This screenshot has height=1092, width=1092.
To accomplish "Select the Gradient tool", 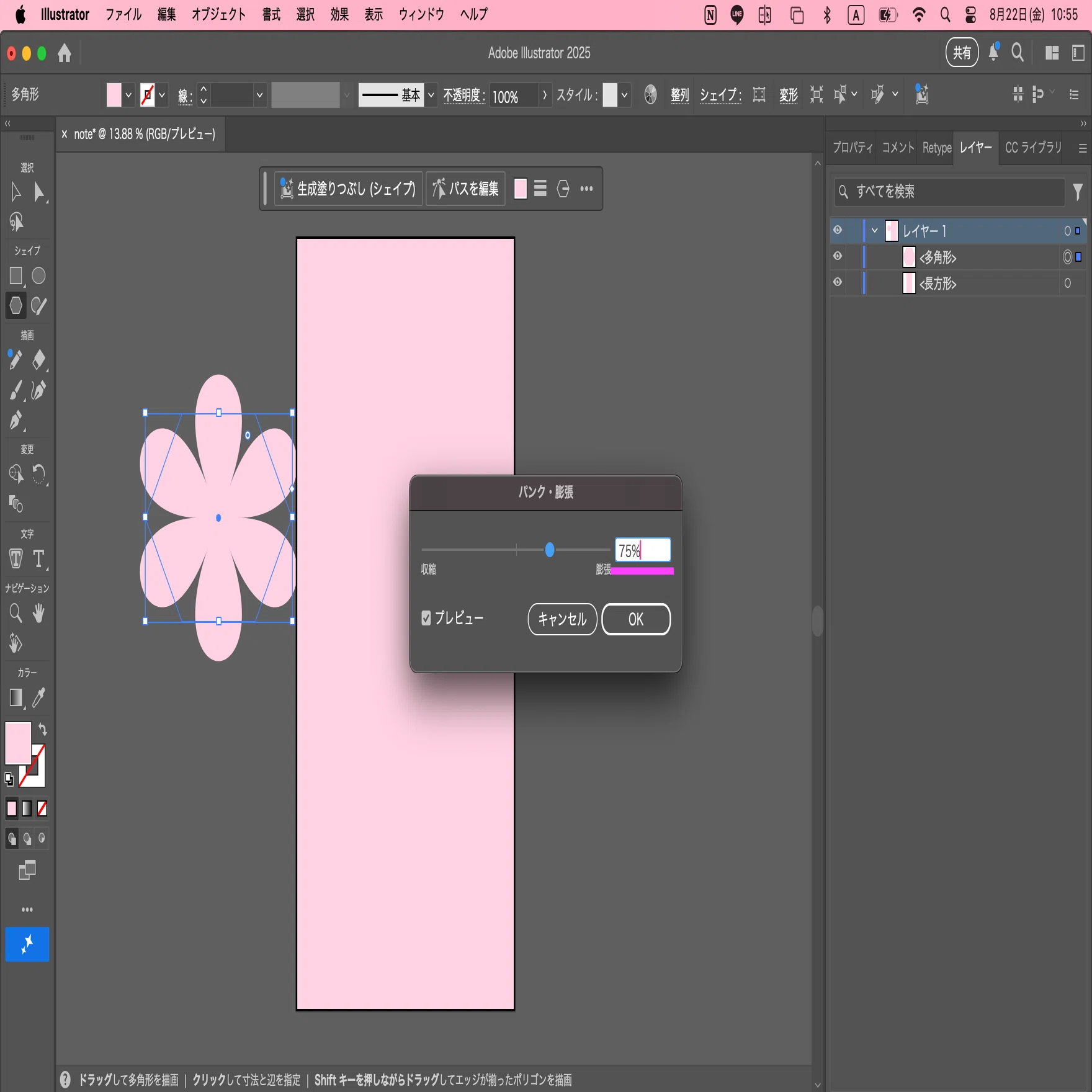I will (x=16, y=697).
